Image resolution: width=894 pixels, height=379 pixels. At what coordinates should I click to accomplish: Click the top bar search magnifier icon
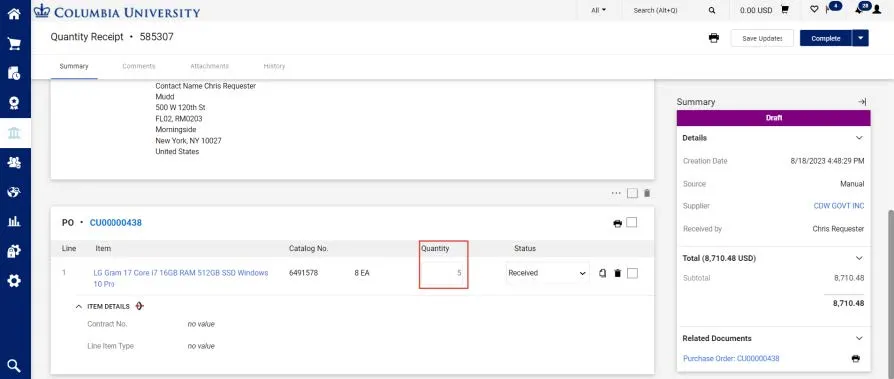[x=712, y=10]
